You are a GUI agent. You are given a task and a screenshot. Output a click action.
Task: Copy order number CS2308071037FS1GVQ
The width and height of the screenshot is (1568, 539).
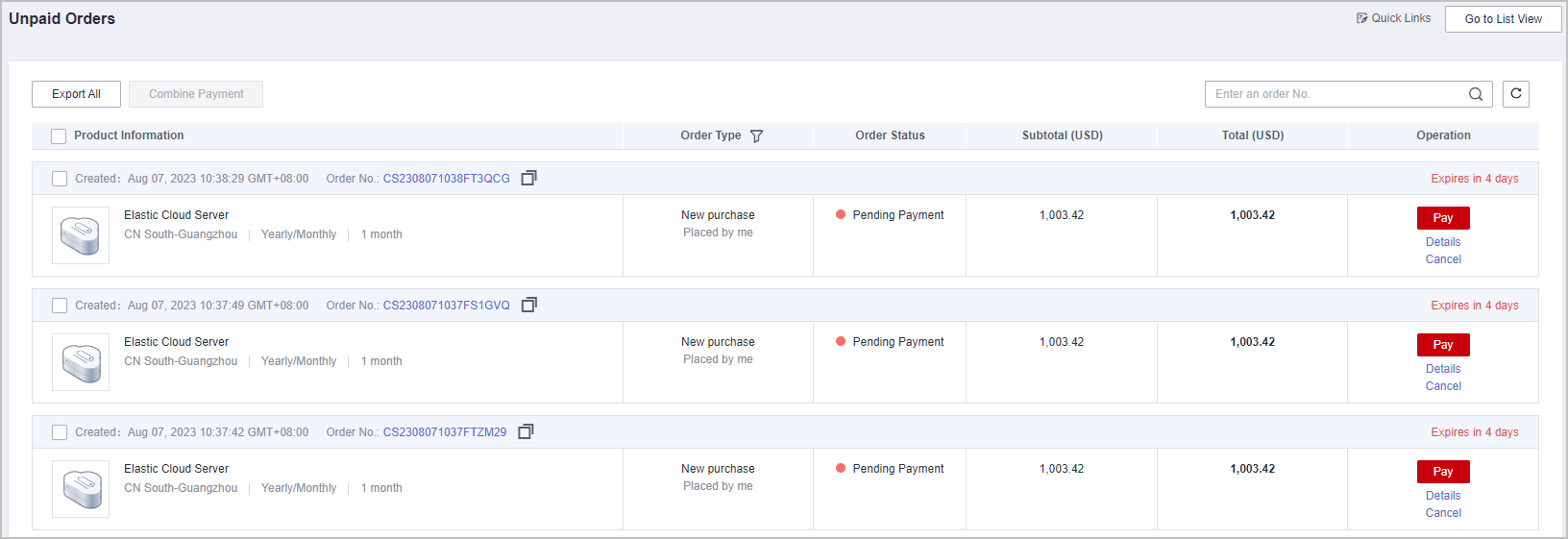pyautogui.click(x=528, y=305)
